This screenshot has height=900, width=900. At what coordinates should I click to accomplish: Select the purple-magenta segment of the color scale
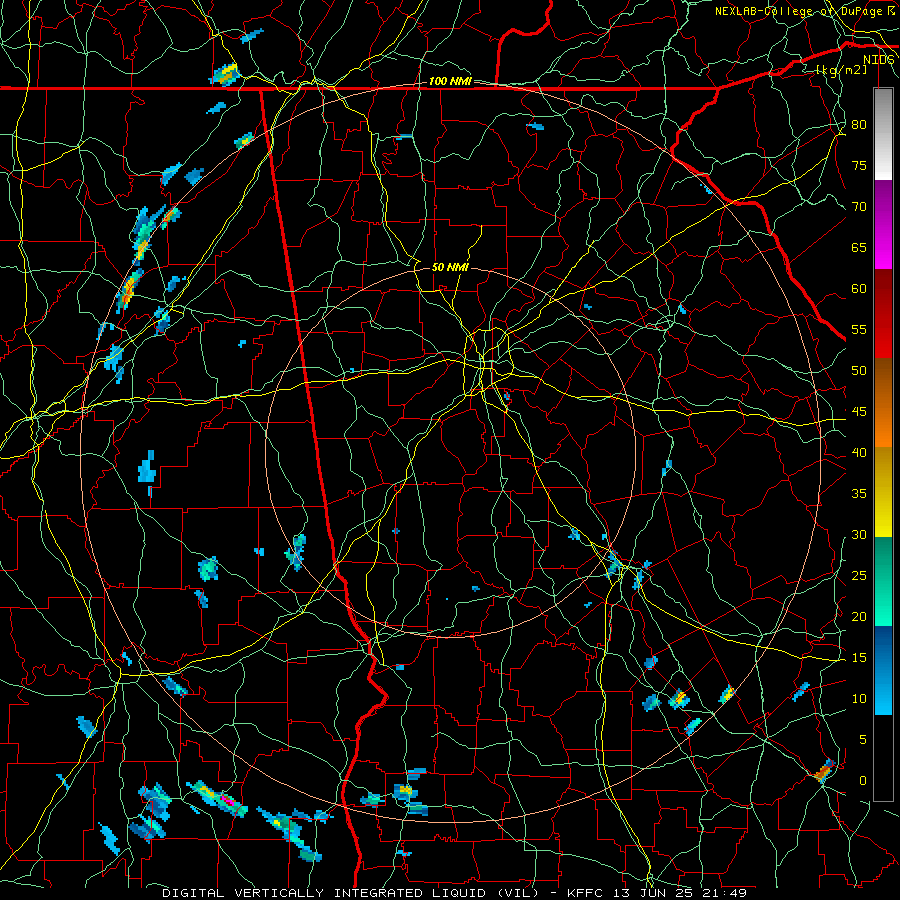(883, 224)
